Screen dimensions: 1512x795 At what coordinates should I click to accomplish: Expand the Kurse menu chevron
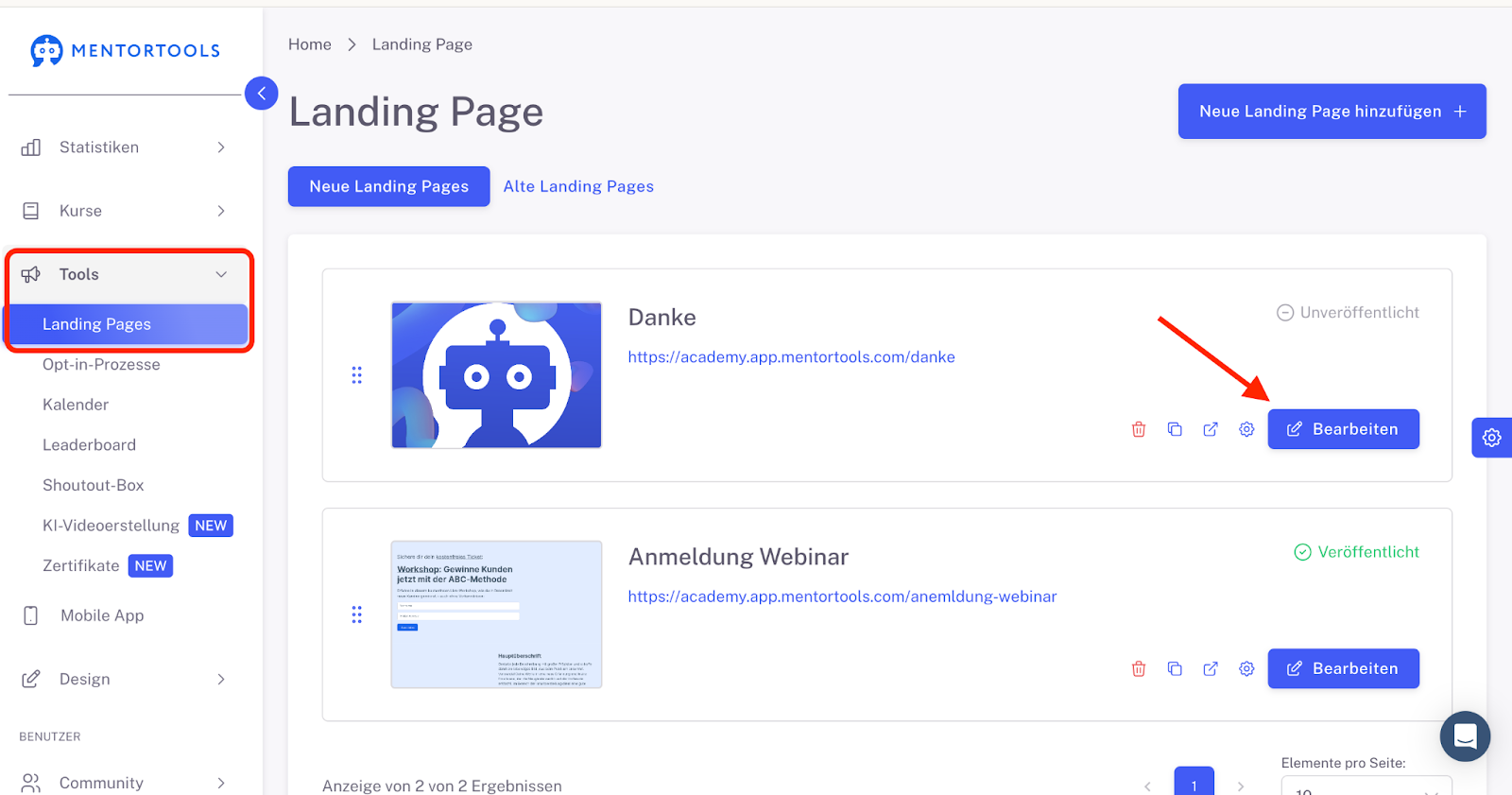221,211
